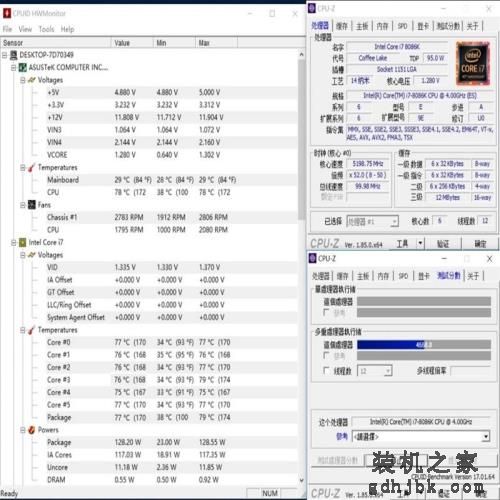Switch to the 显卡 tab in upper CPU-Z
Image resolution: width=500 pixels, height=500 pixels.
pos(423,26)
